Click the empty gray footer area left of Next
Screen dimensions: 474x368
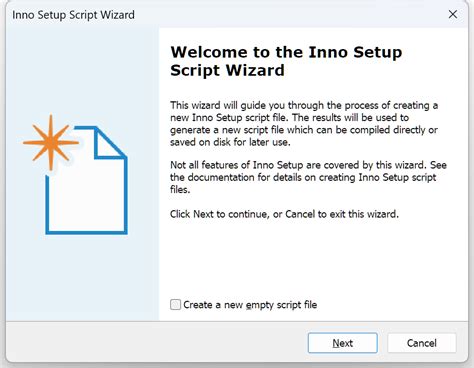157,342
